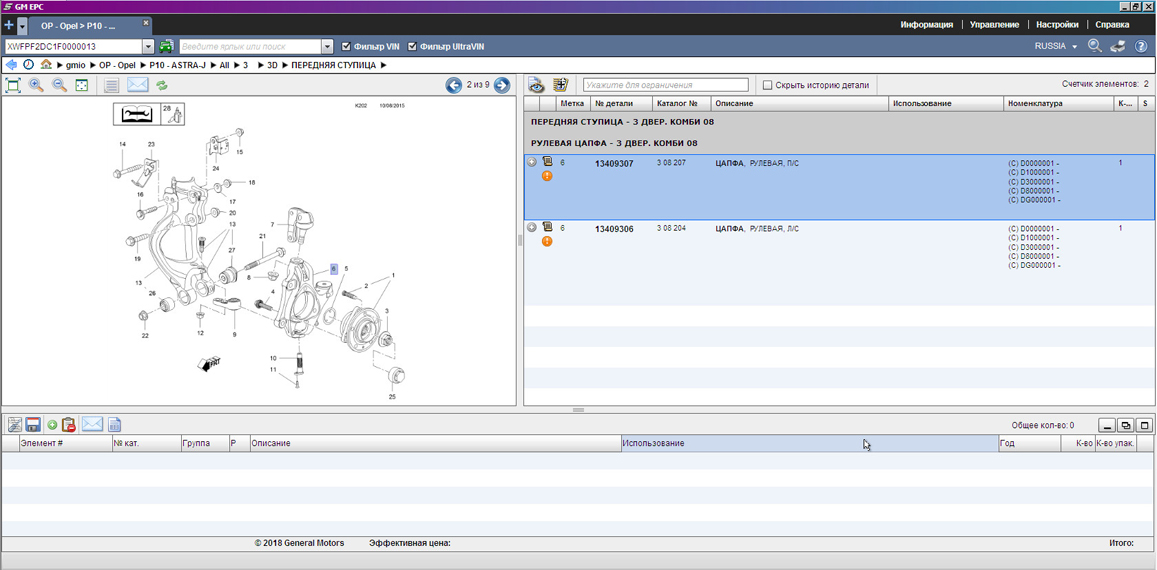Click P10 - ASTRA-J breadcrumb link

point(177,65)
